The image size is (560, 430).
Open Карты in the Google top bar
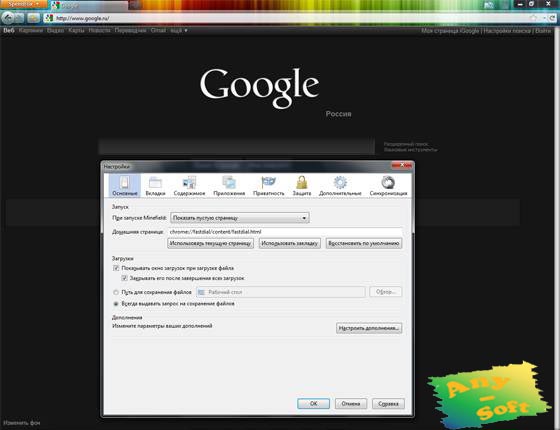click(x=76, y=30)
